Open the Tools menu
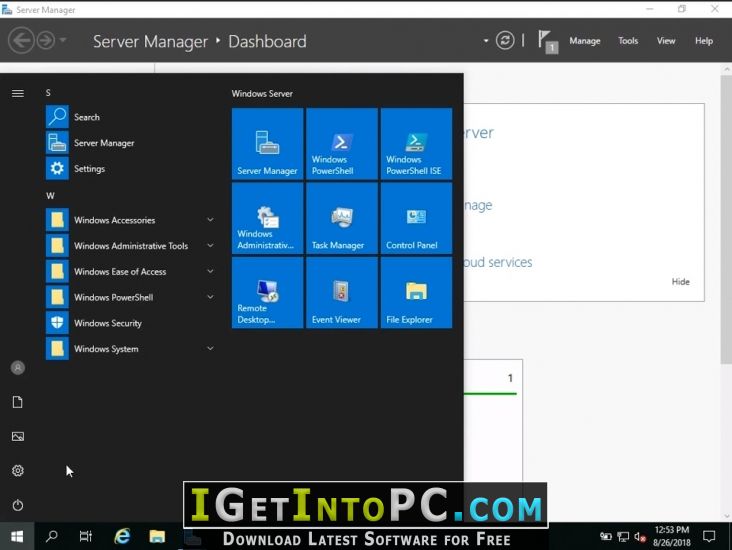 [628, 41]
